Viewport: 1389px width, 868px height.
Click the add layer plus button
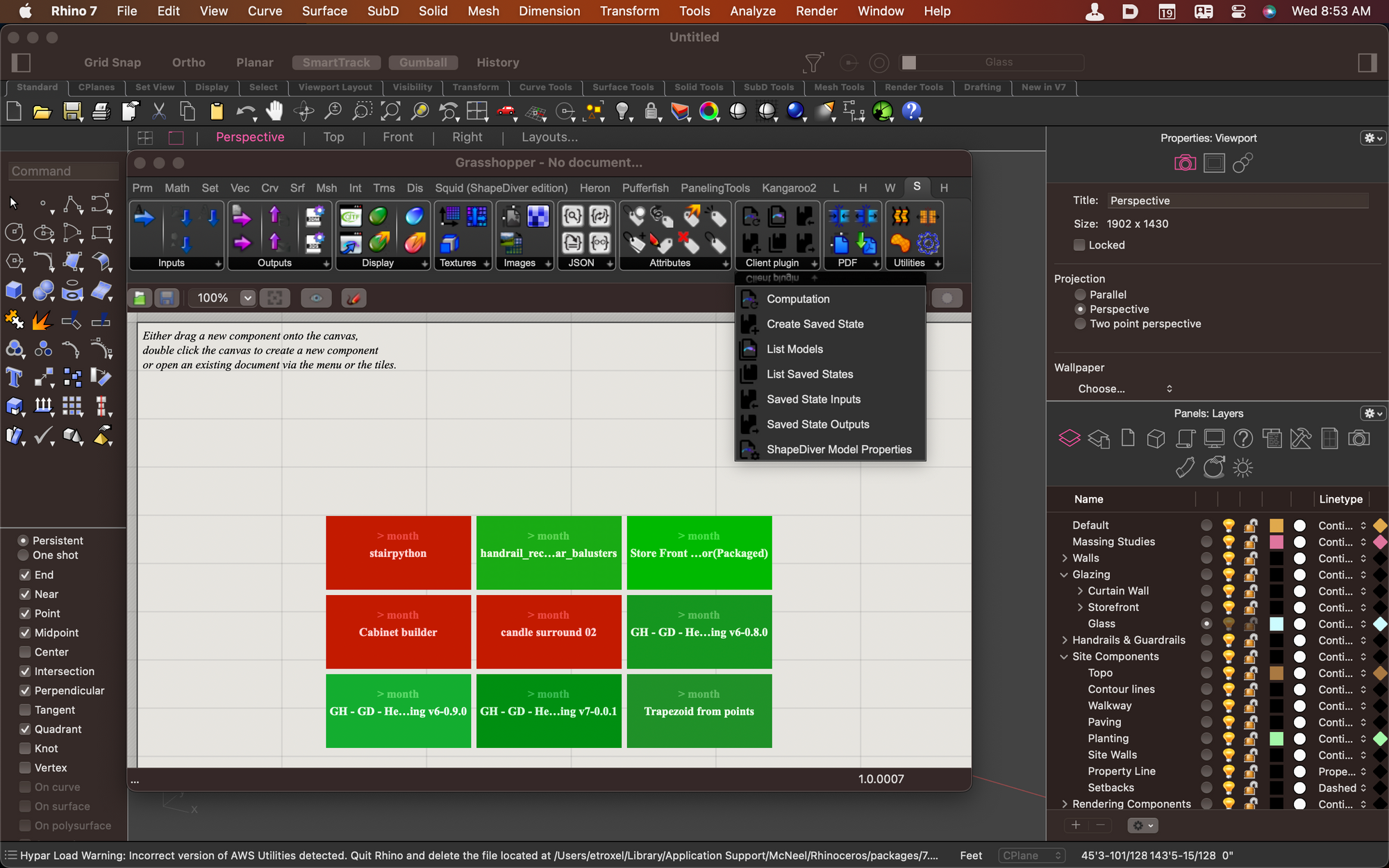coord(1076,825)
